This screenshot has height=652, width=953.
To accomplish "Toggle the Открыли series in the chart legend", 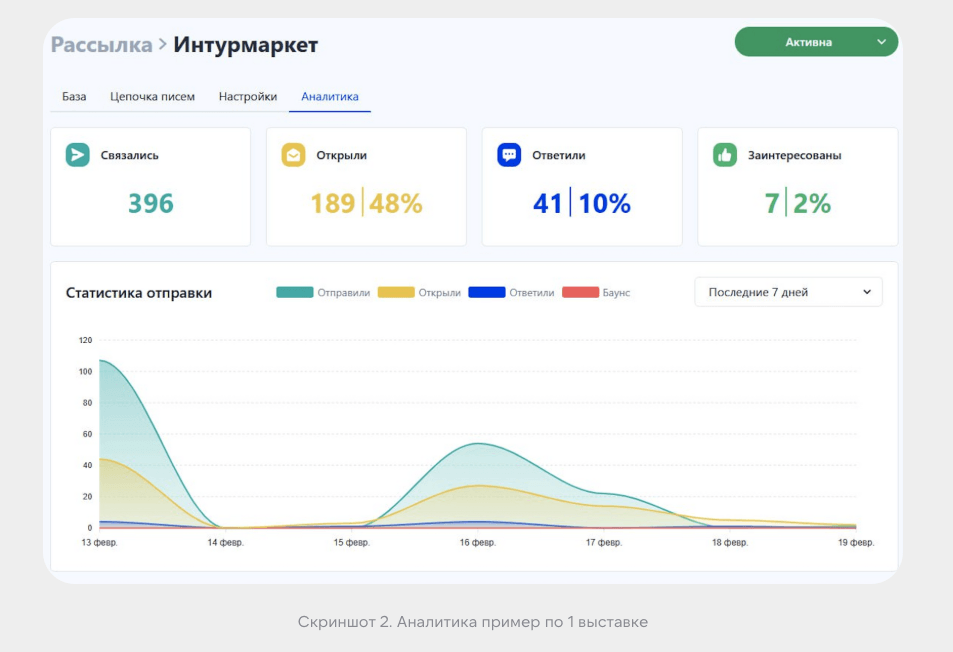I will click(x=419, y=292).
